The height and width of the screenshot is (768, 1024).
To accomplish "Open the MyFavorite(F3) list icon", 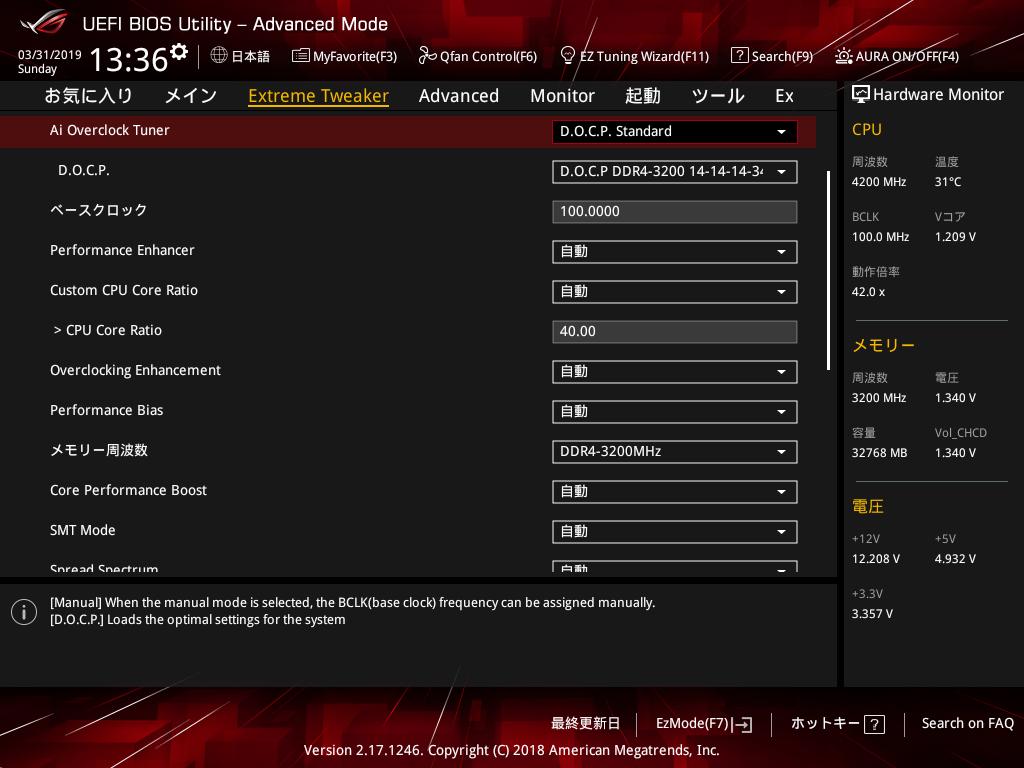I will click(x=300, y=56).
